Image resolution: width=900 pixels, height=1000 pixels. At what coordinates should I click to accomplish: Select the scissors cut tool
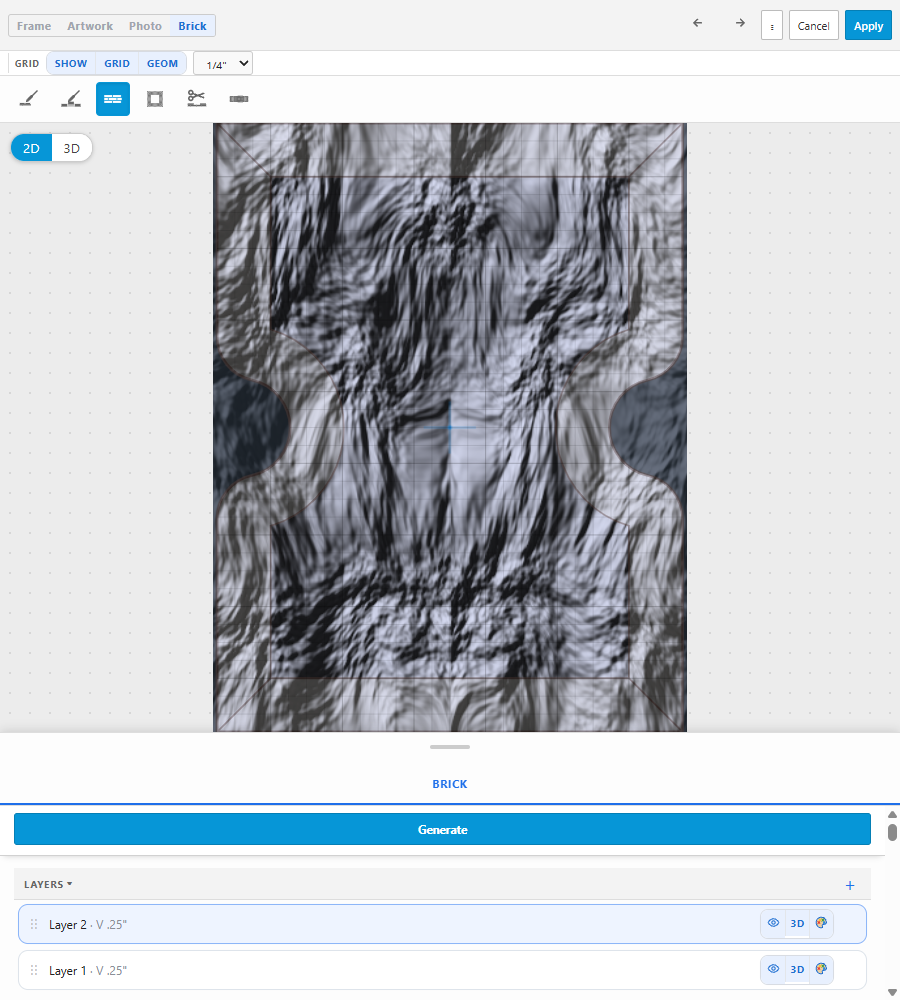click(196, 99)
